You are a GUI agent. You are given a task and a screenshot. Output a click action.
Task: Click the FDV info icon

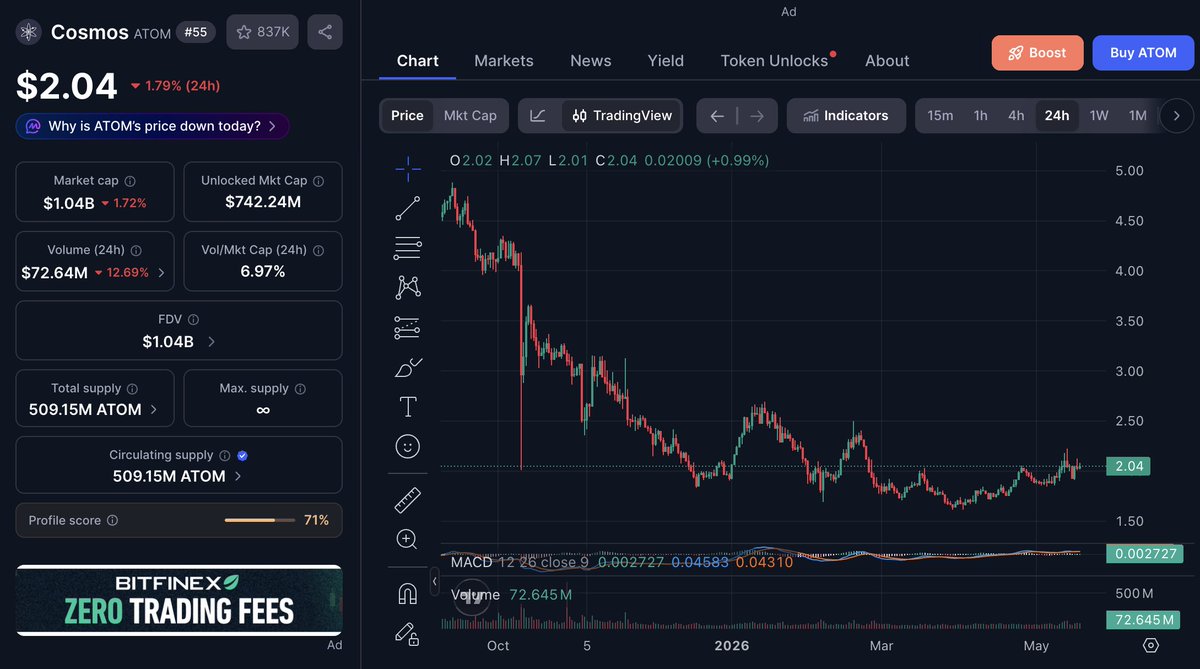coord(193,320)
